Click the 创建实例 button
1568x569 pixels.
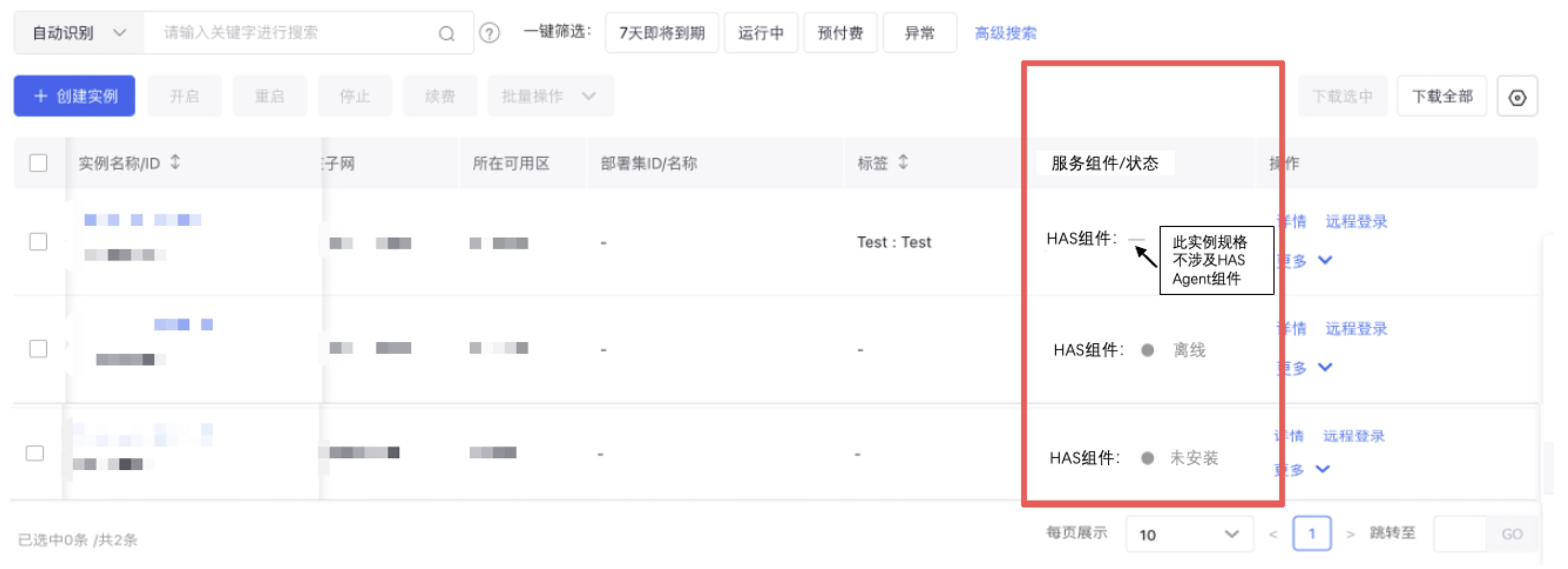pos(74,96)
